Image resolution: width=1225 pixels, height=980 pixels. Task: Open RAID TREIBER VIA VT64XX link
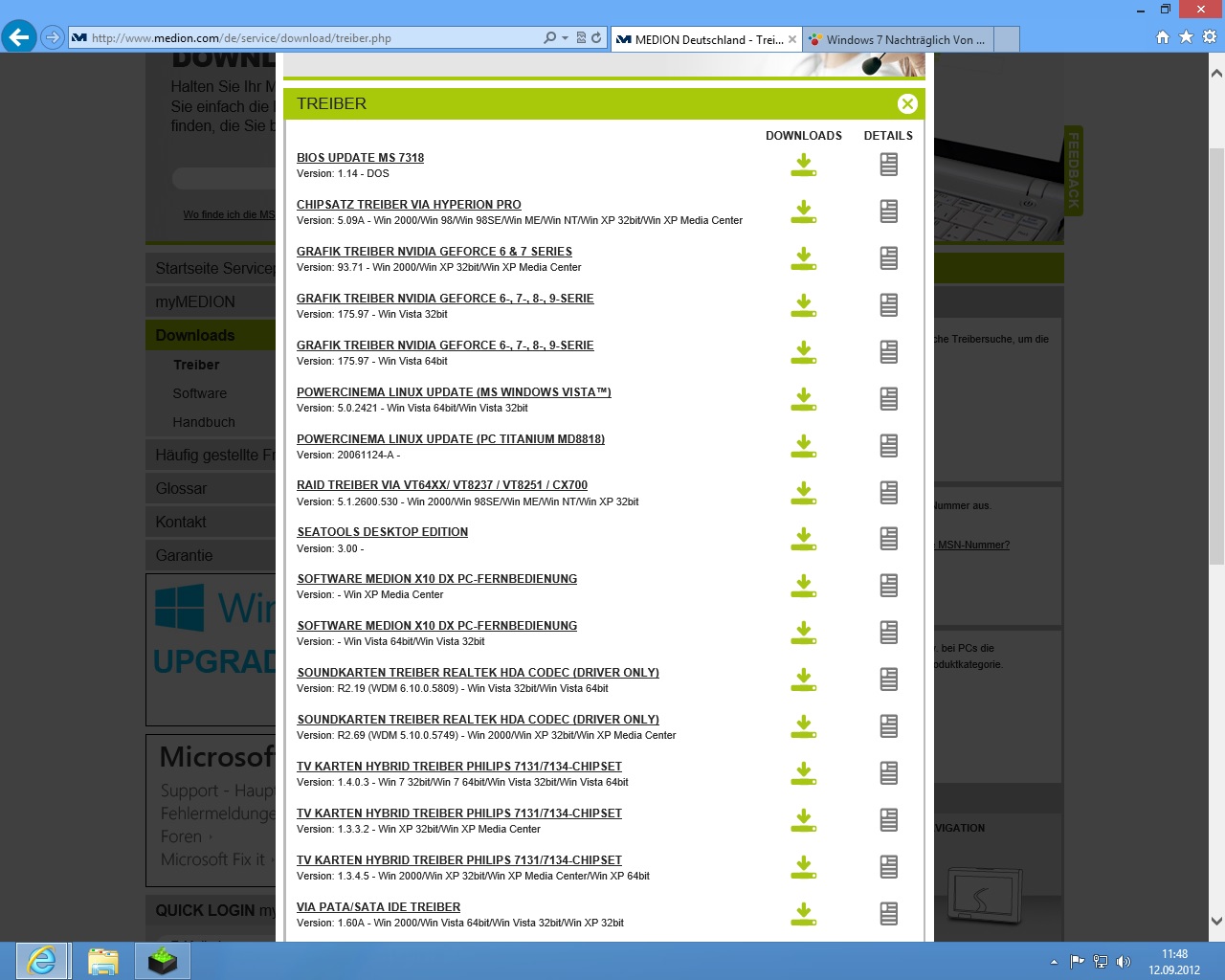(442, 485)
